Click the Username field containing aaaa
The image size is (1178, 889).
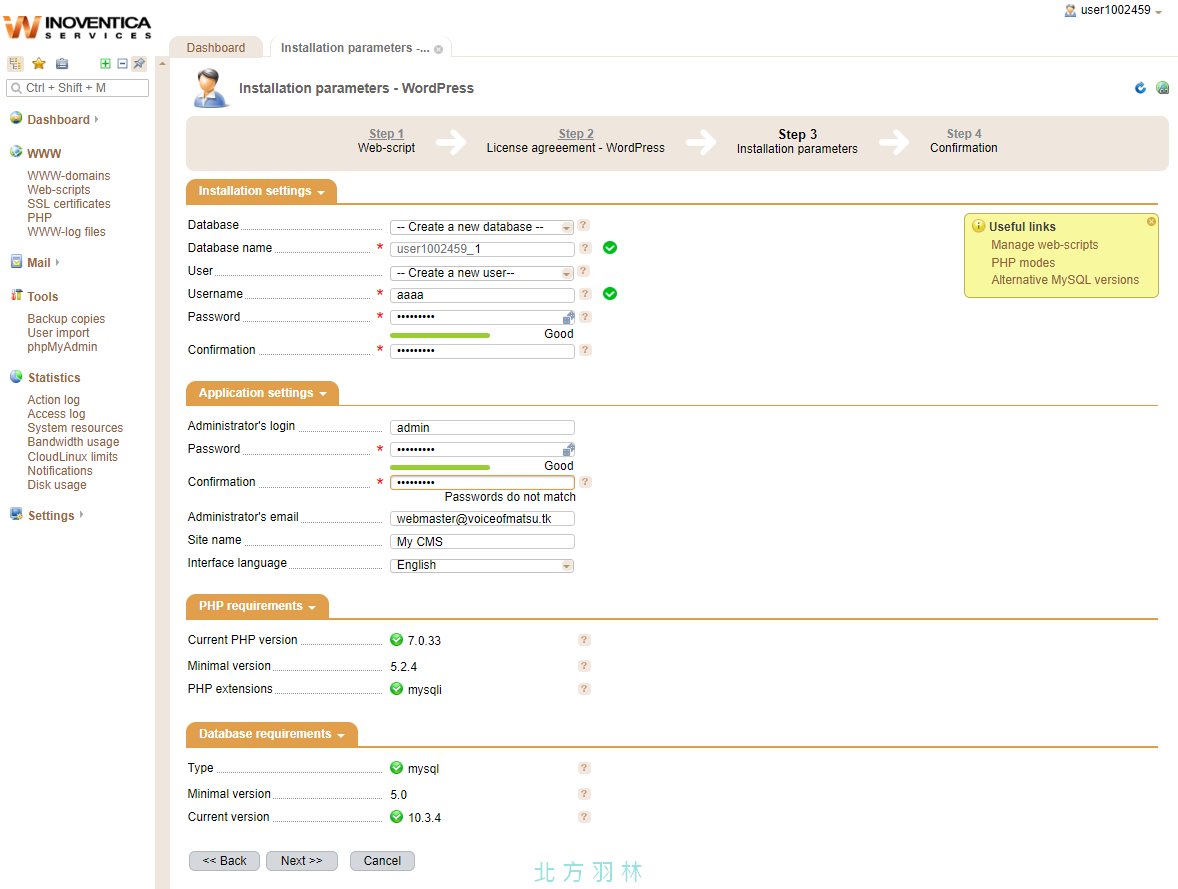[482, 295]
